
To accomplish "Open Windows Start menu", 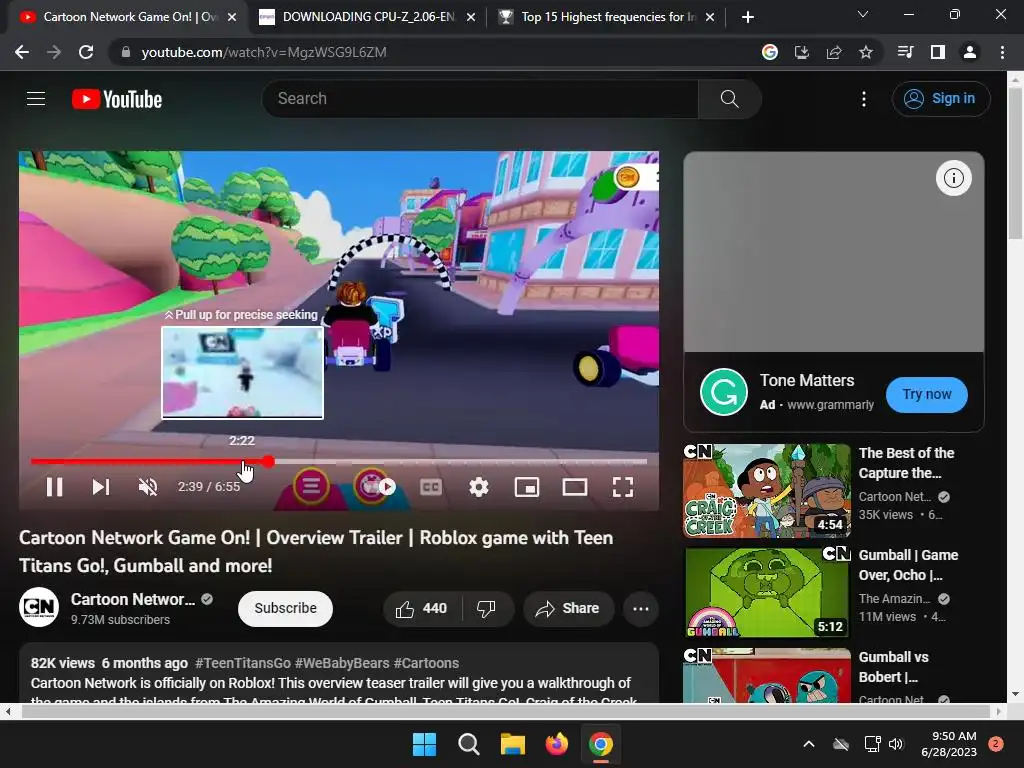I will [424, 744].
